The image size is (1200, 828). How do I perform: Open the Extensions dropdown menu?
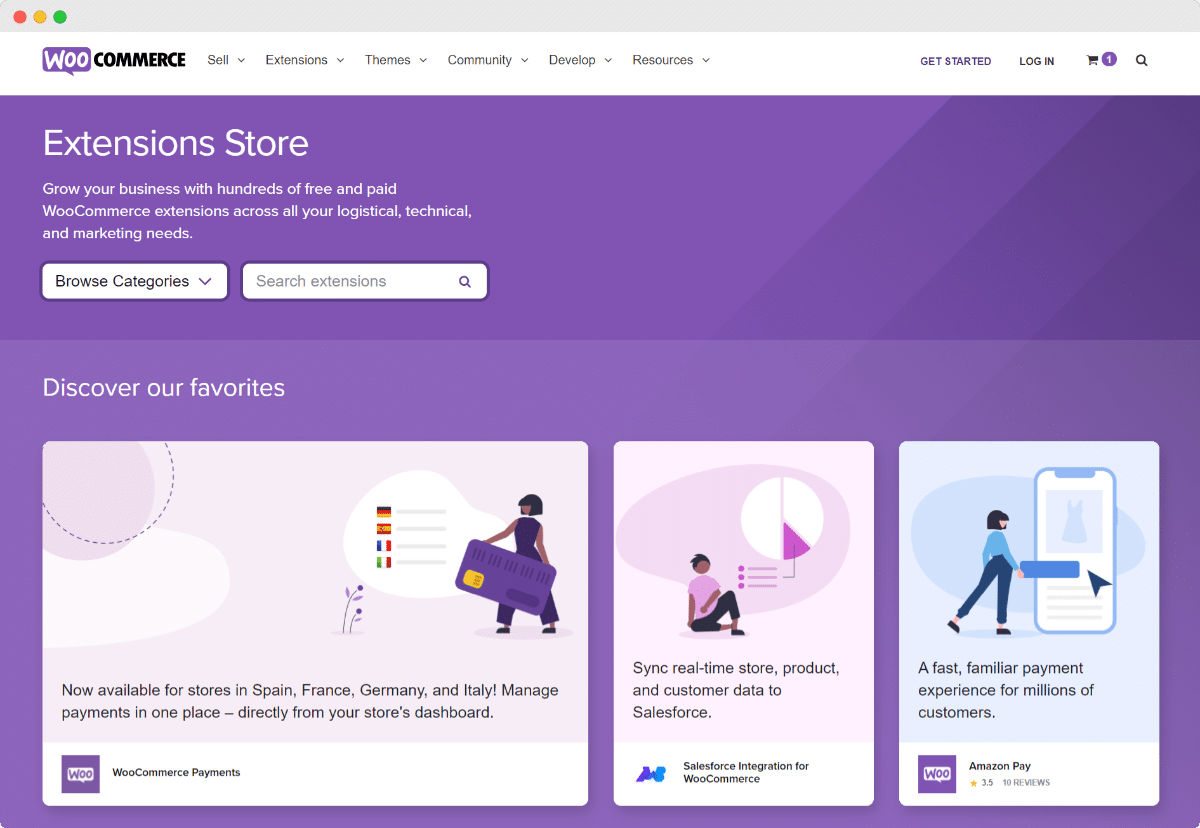click(x=305, y=60)
